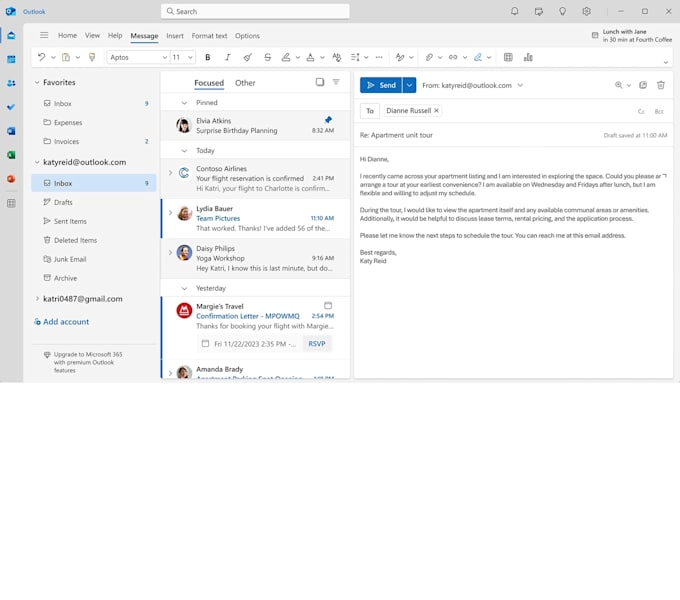Click the tips lightbulb icon
This screenshot has width=680, height=600.
[x=562, y=11]
